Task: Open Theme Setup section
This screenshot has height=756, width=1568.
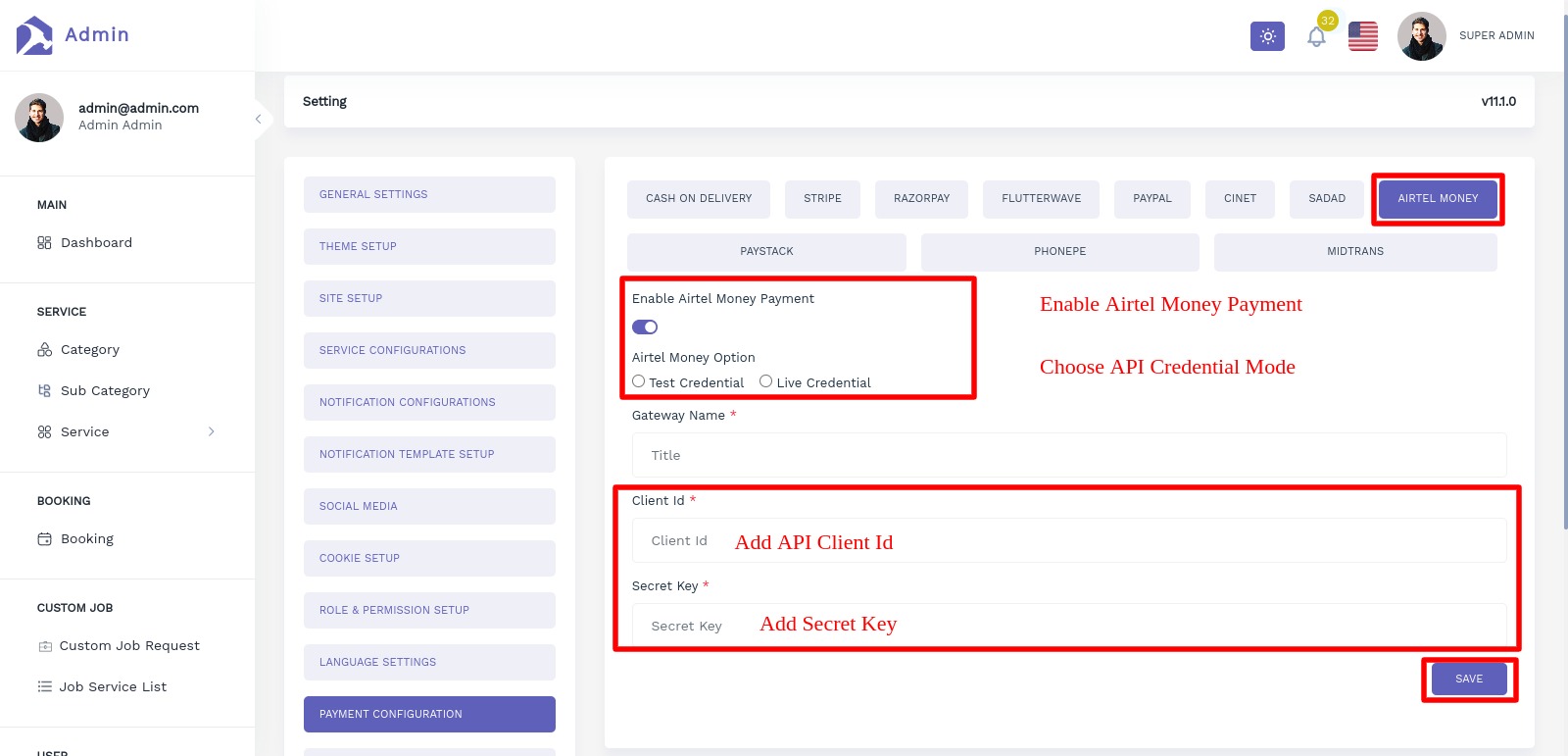Action: (429, 246)
